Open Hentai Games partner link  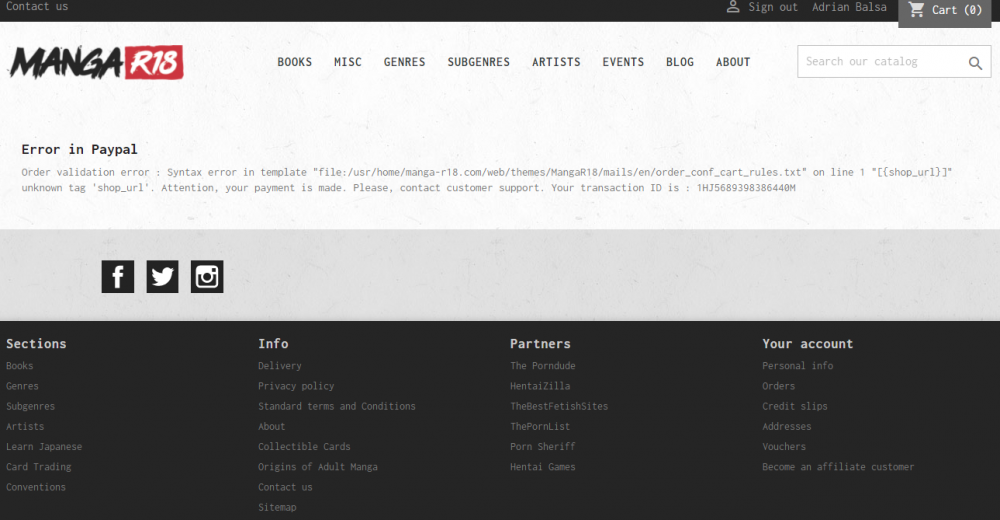[543, 467]
